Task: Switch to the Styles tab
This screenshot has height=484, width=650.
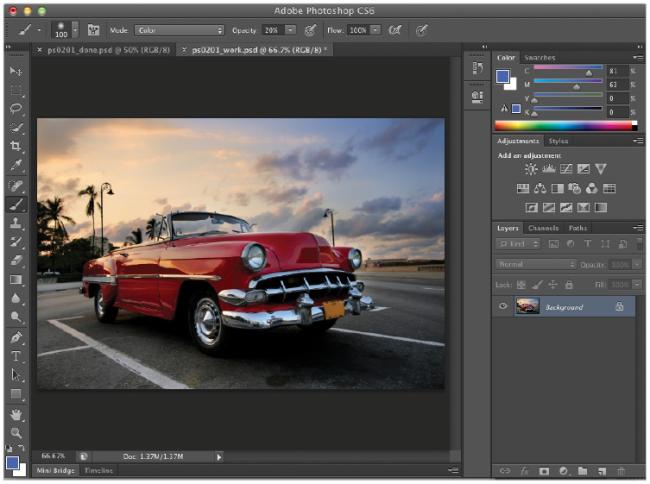Action: 558,141
